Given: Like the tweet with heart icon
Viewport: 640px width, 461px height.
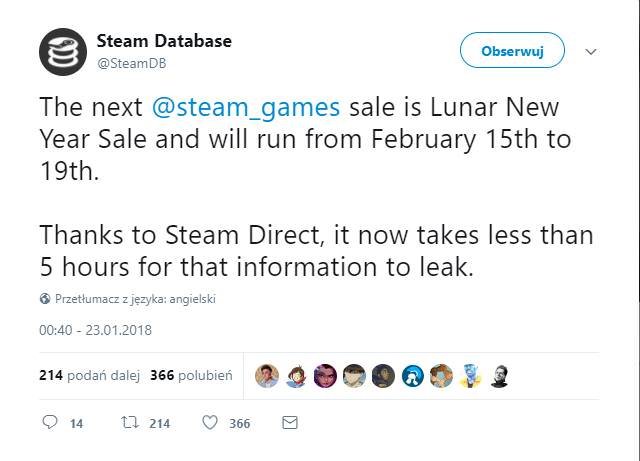Looking at the screenshot, I should coord(210,423).
